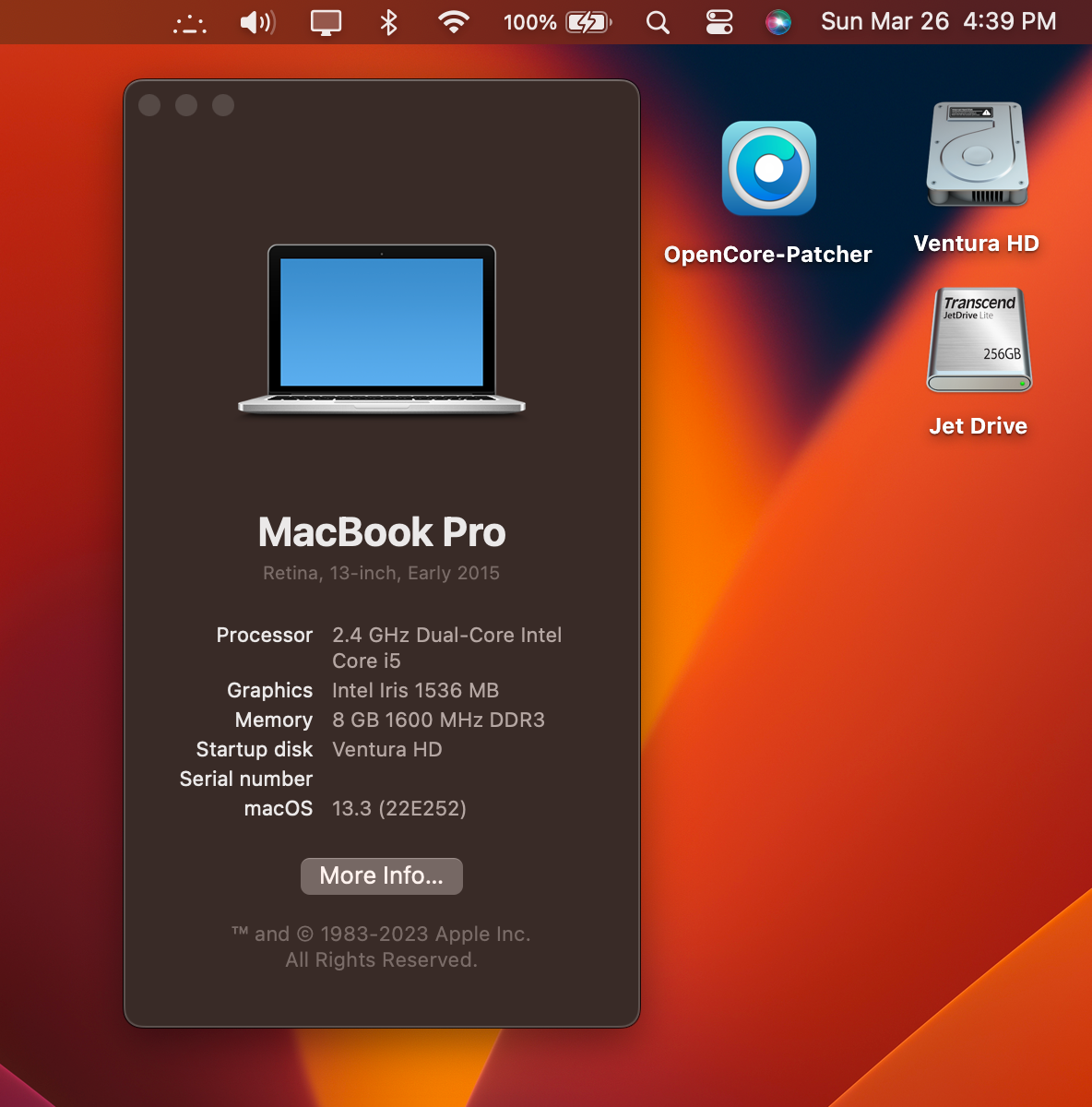The image size is (1092, 1107).
Task: Click the 'Graphics' label
Action: point(270,690)
